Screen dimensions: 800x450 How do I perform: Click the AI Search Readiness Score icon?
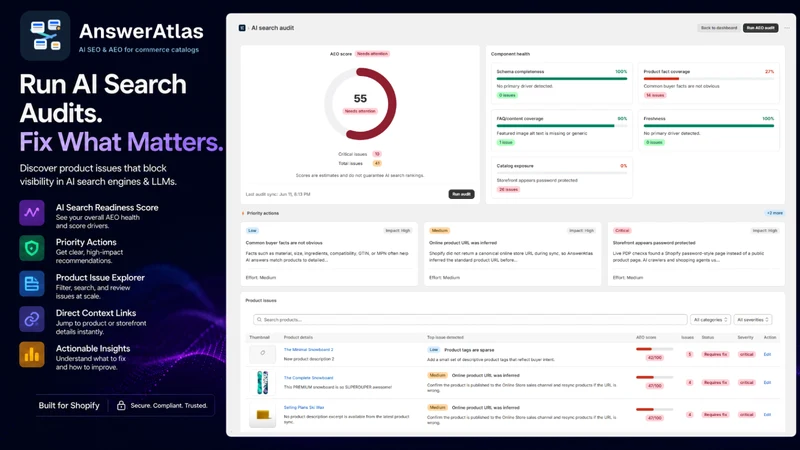[32, 213]
